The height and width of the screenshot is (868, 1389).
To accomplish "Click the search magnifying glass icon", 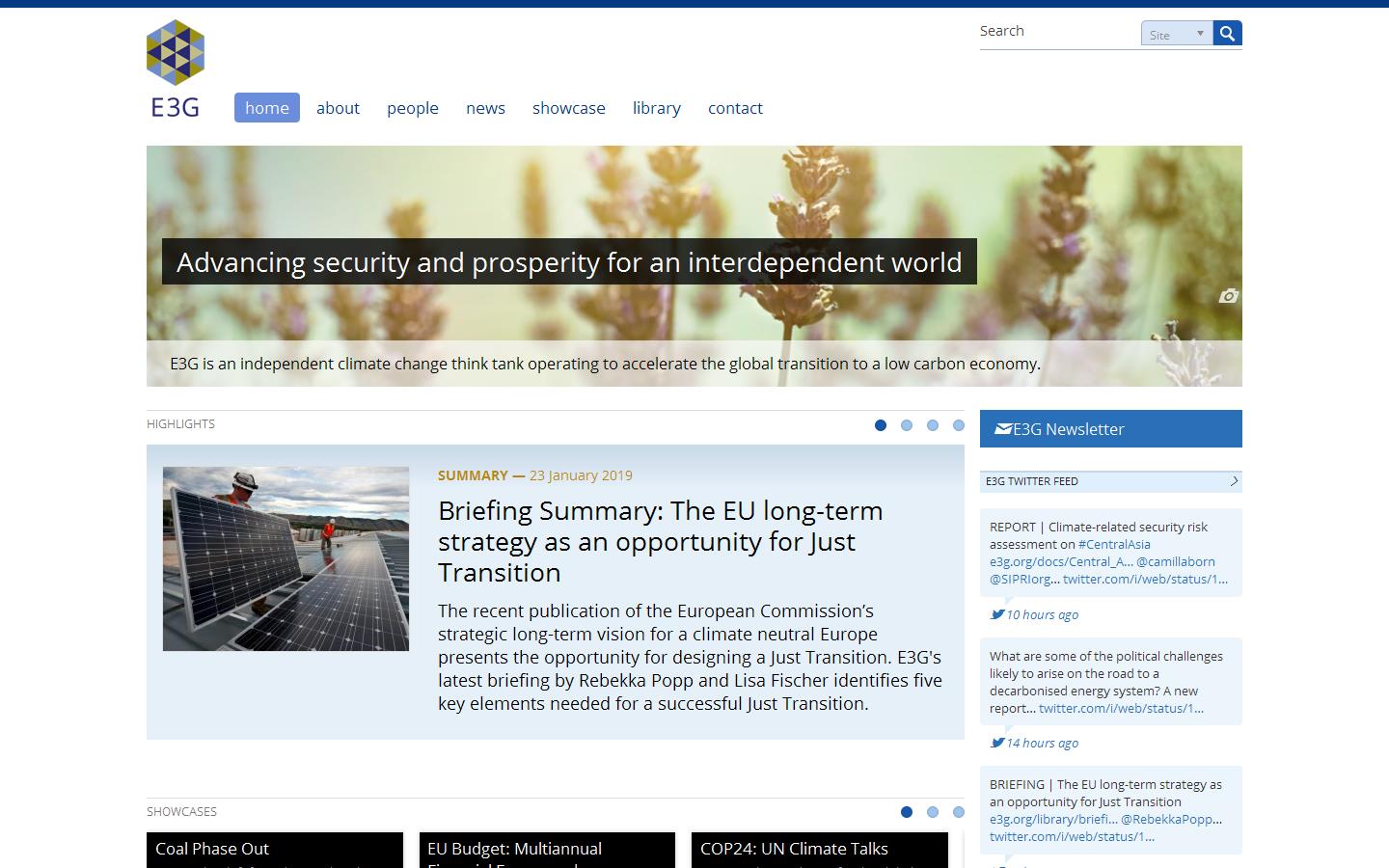I will click(x=1227, y=32).
